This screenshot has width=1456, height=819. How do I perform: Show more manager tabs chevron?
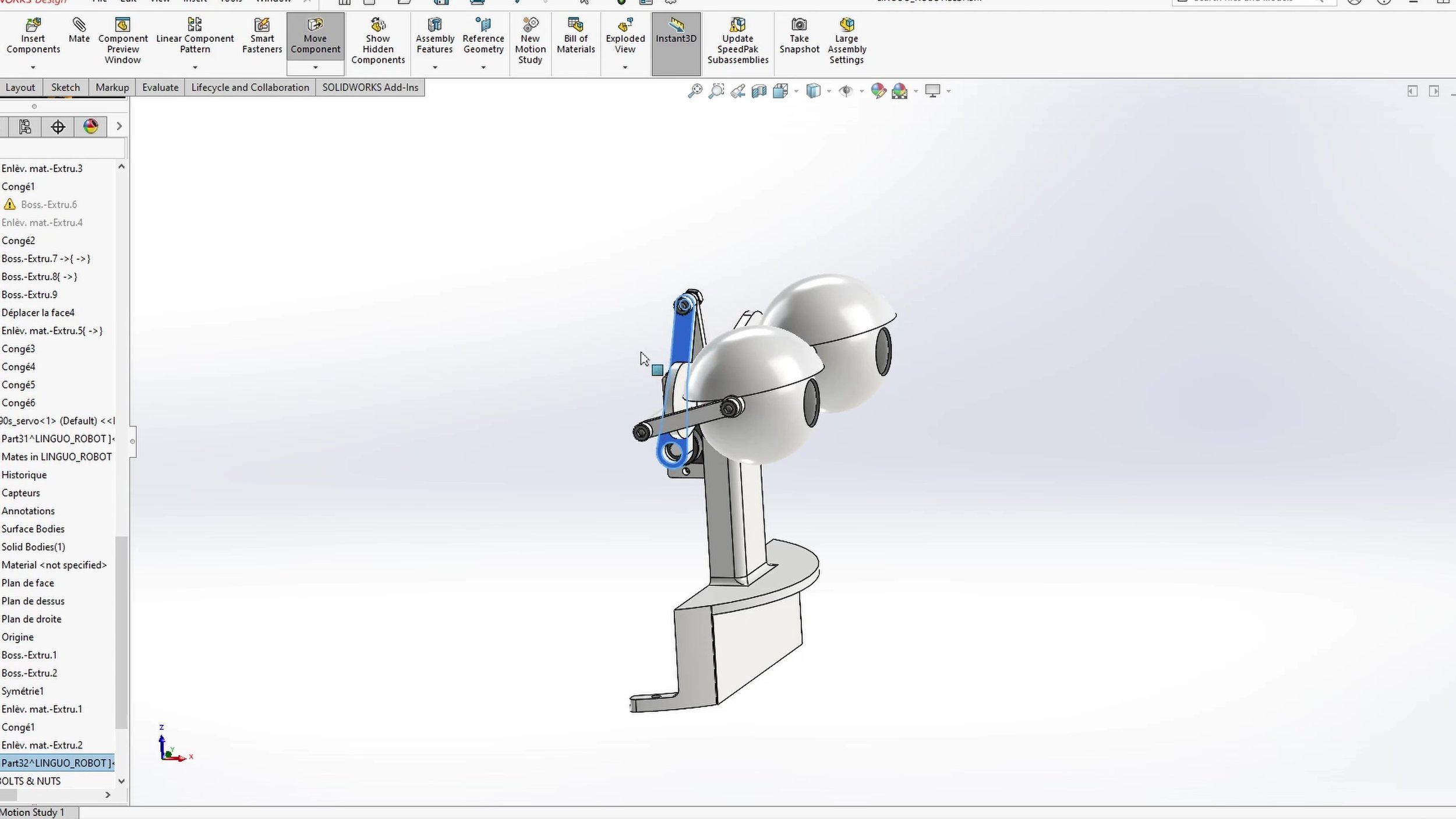tap(119, 126)
